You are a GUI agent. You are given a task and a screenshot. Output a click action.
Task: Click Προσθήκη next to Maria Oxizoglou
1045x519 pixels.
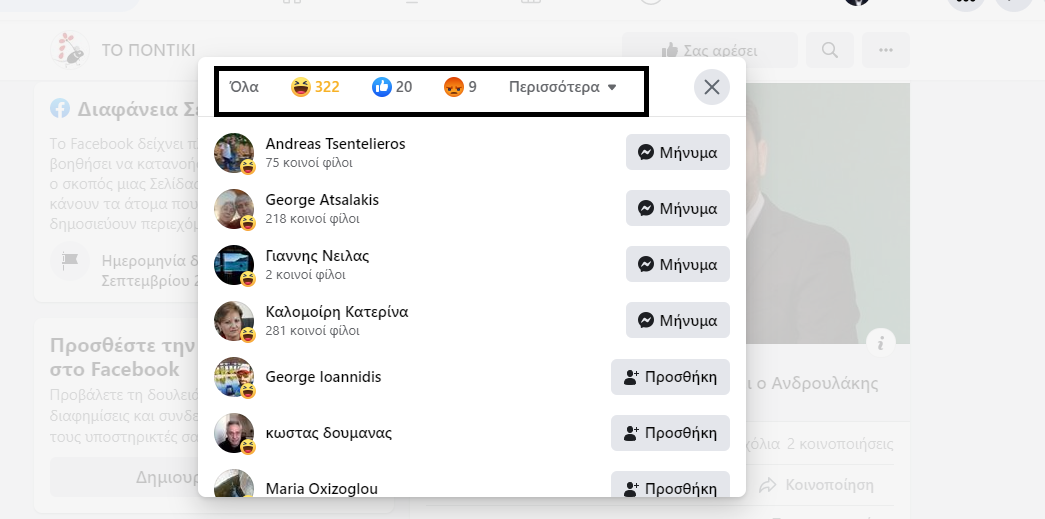tap(670, 488)
